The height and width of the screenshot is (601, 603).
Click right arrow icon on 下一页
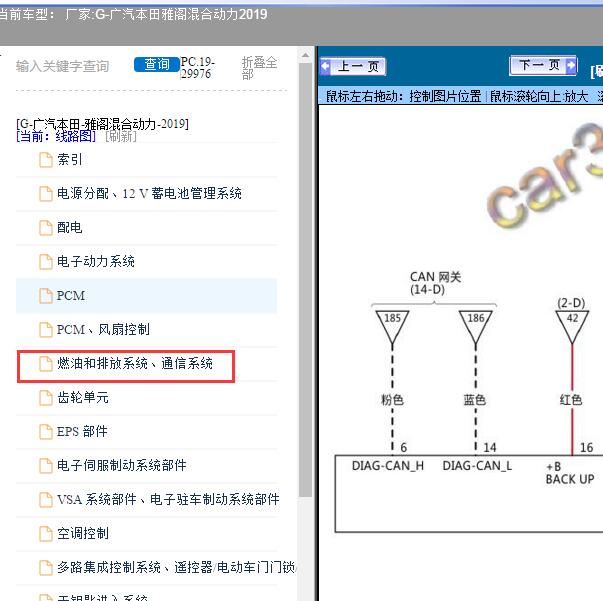tap(571, 65)
